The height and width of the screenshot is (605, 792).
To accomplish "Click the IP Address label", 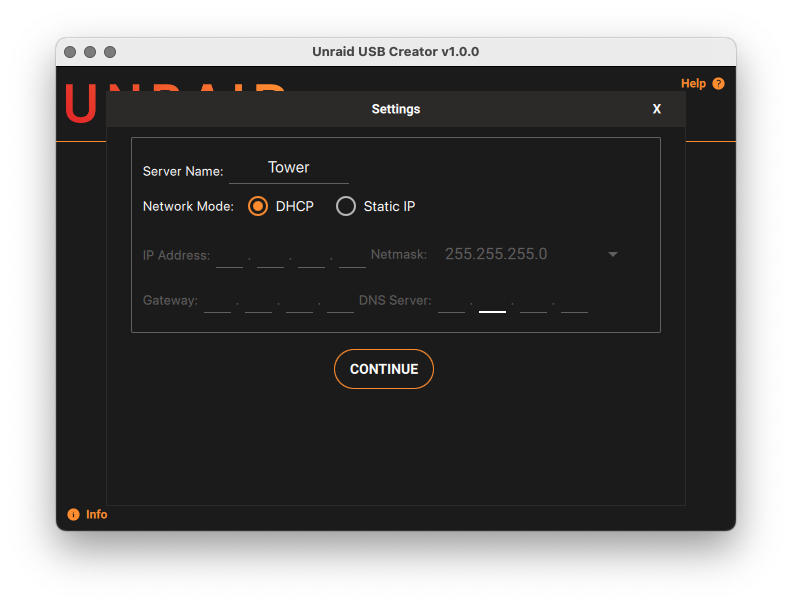I will click(176, 255).
